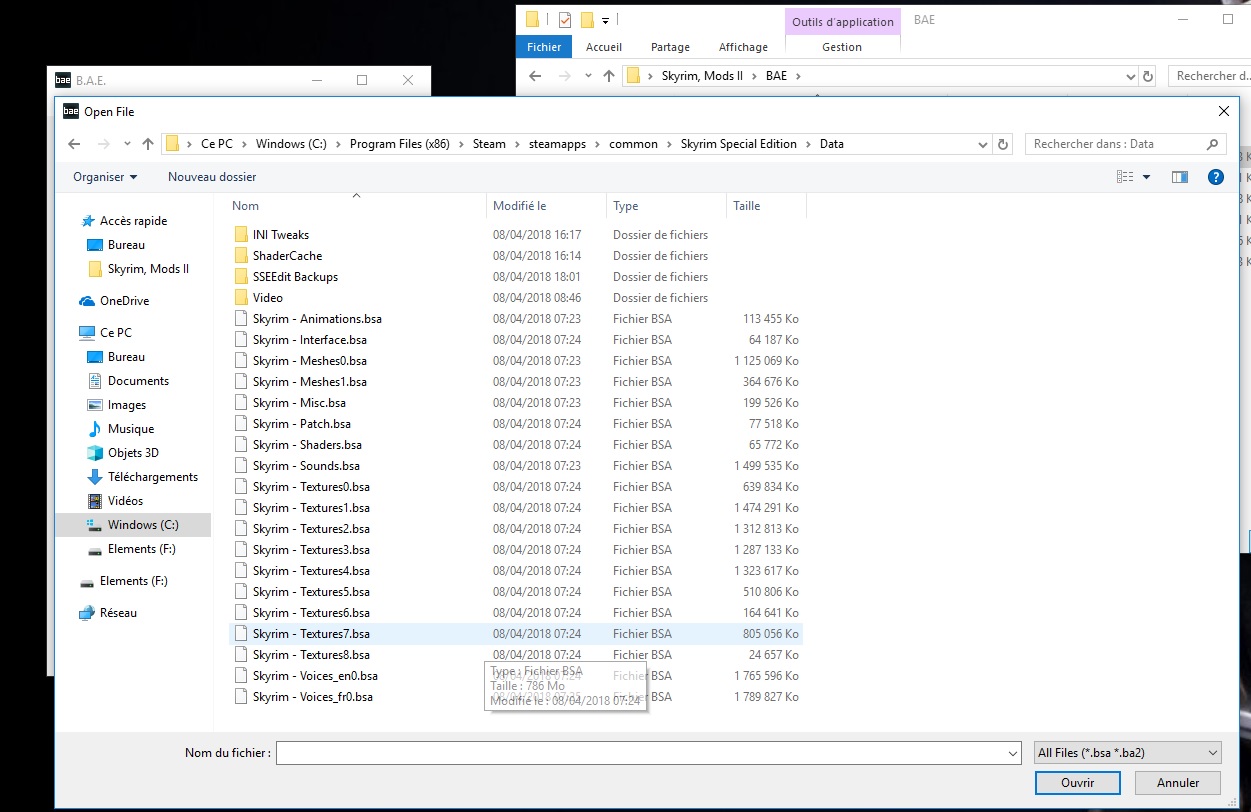
Task: Open Images in the navigation pane
Action: tap(127, 405)
